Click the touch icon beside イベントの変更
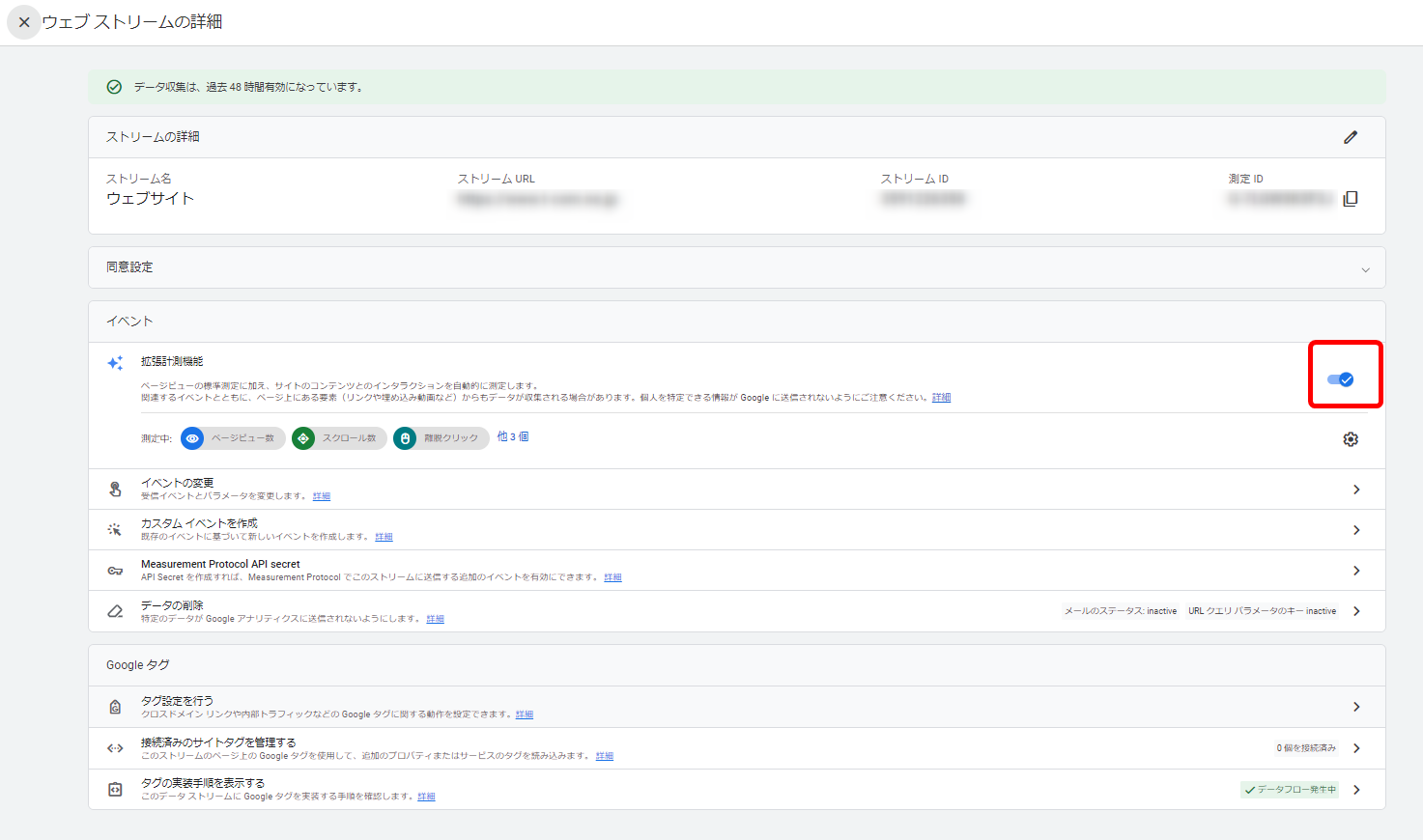The height and width of the screenshot is (840, 1423). pyautogui.click(x=115, y=490)
